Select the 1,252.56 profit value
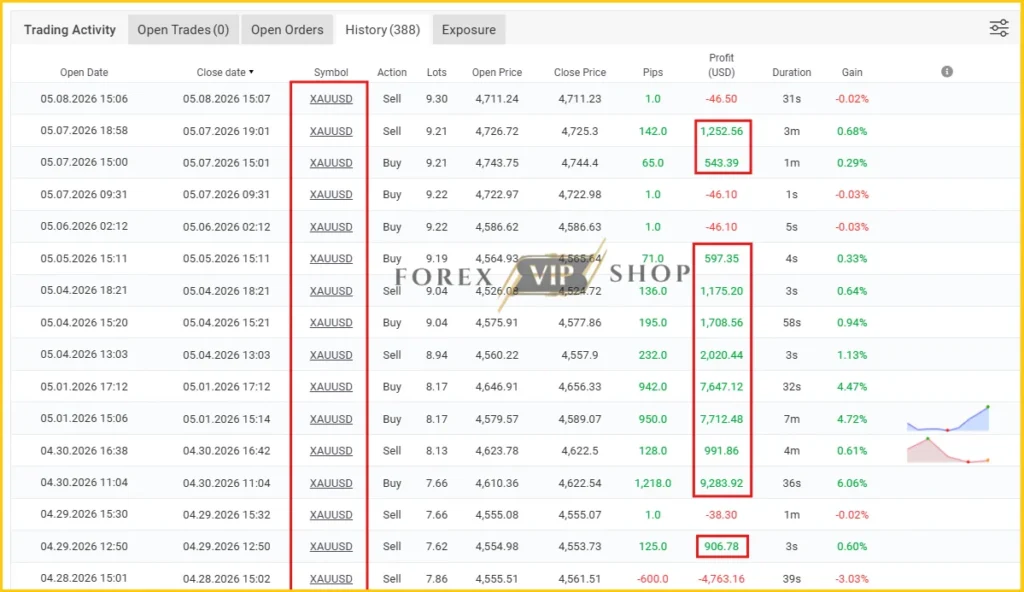This screenshot has width=1024, height=592. 722,131
